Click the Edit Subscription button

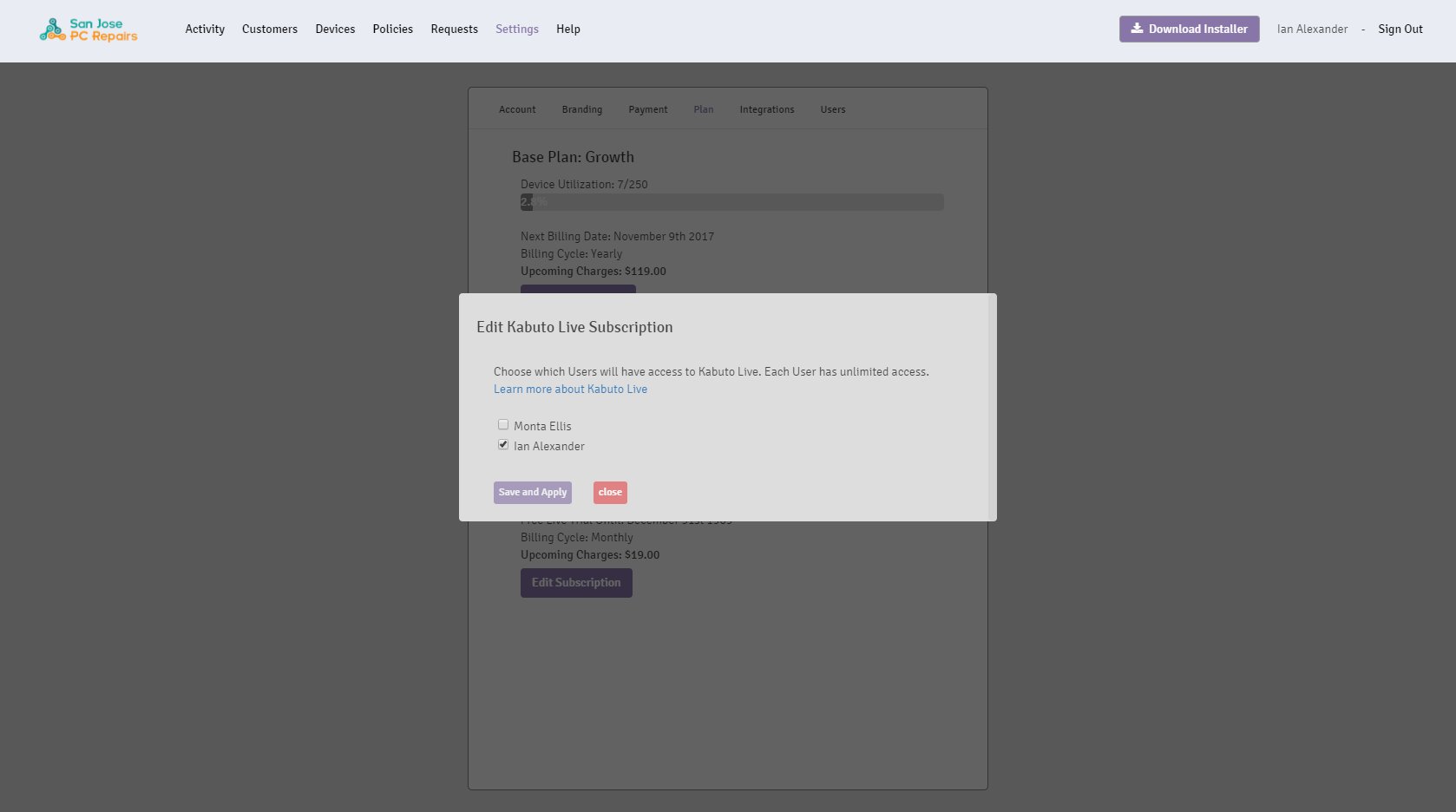point(576,582)
